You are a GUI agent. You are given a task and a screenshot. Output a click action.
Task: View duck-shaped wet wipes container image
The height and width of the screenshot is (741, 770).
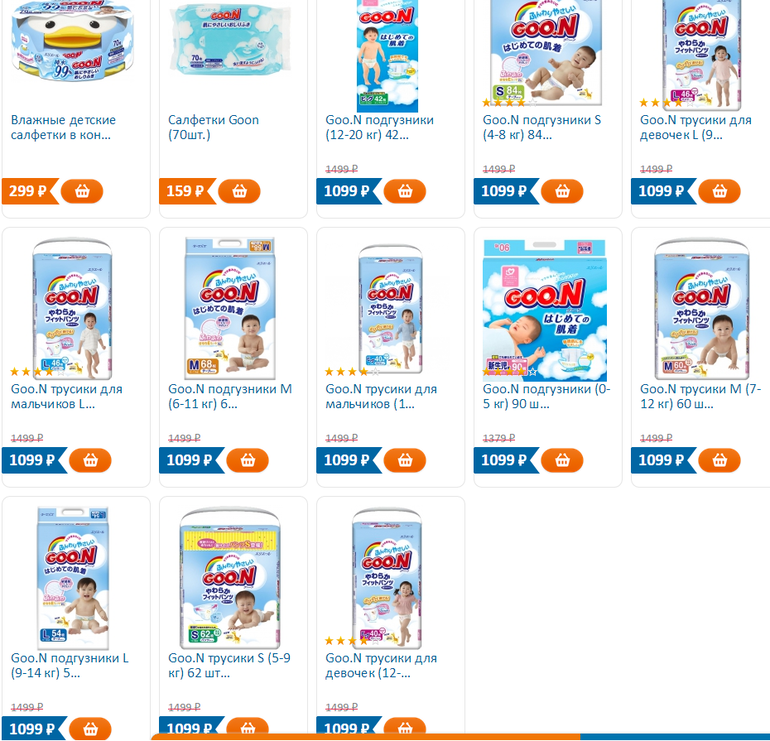tap(73, 40)
